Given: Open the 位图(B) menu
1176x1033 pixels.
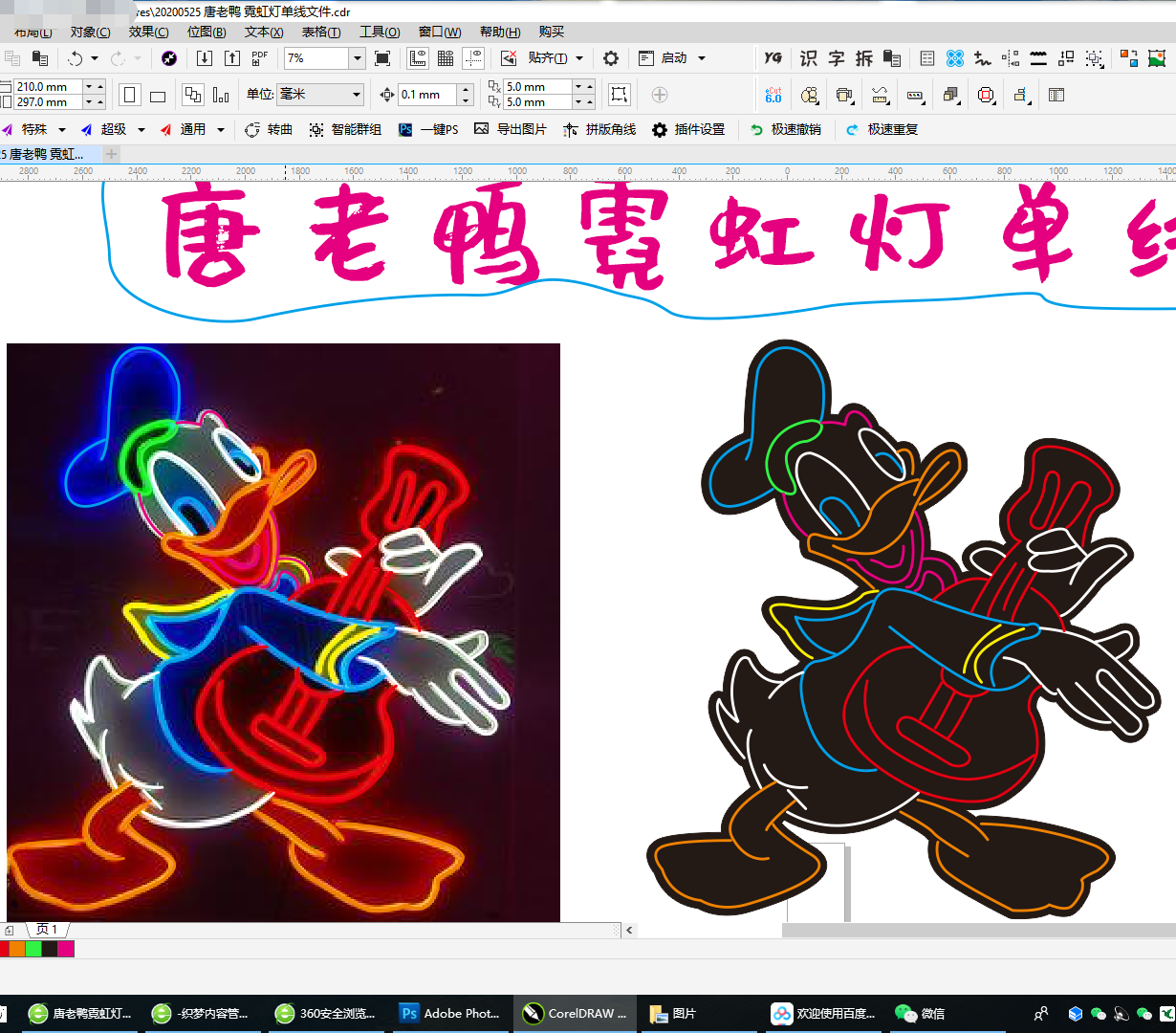Looking at the screenshot, I should pos(207,33).
